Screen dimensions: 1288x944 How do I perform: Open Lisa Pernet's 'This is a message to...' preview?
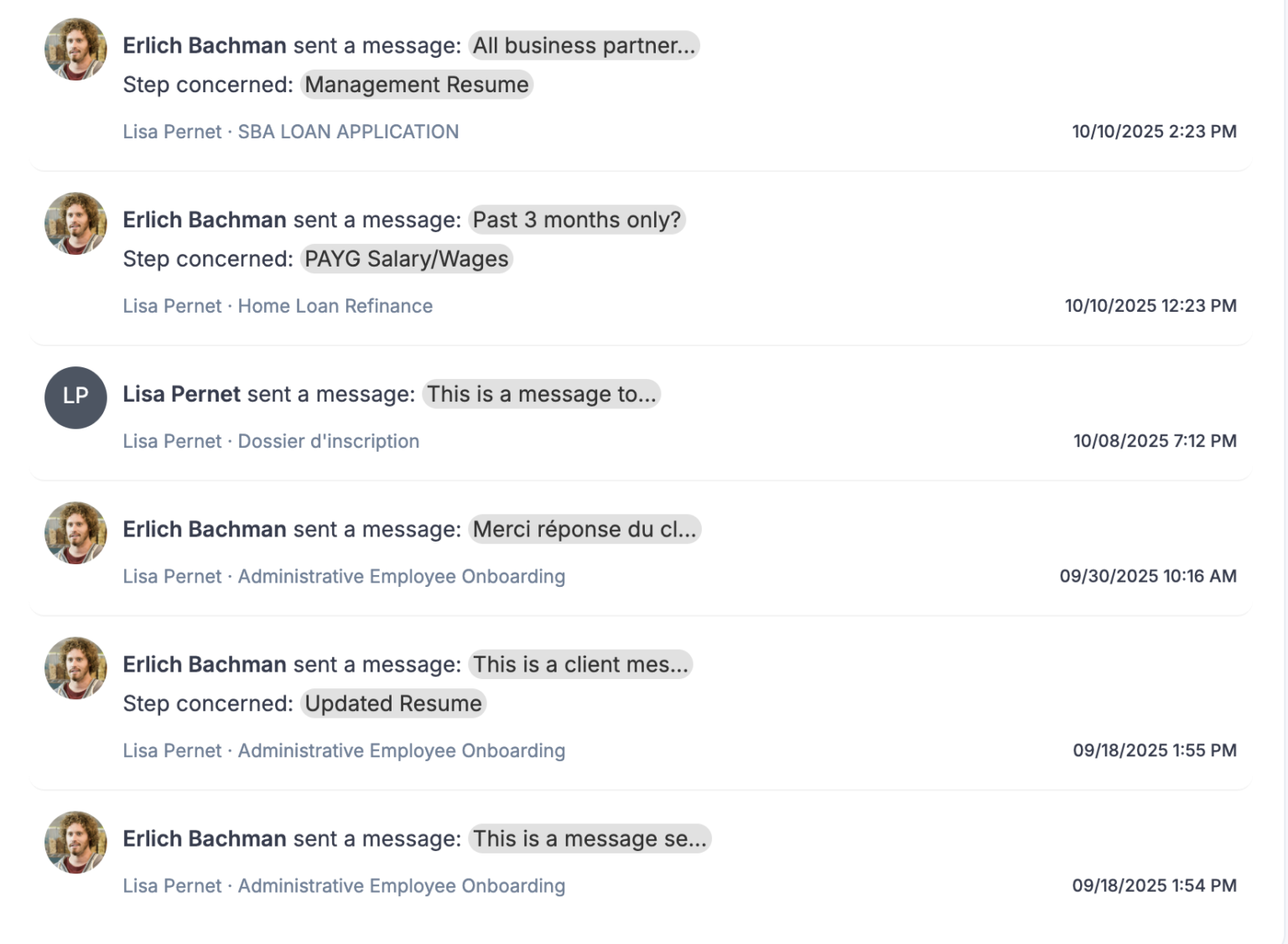[x=540, y=394]
